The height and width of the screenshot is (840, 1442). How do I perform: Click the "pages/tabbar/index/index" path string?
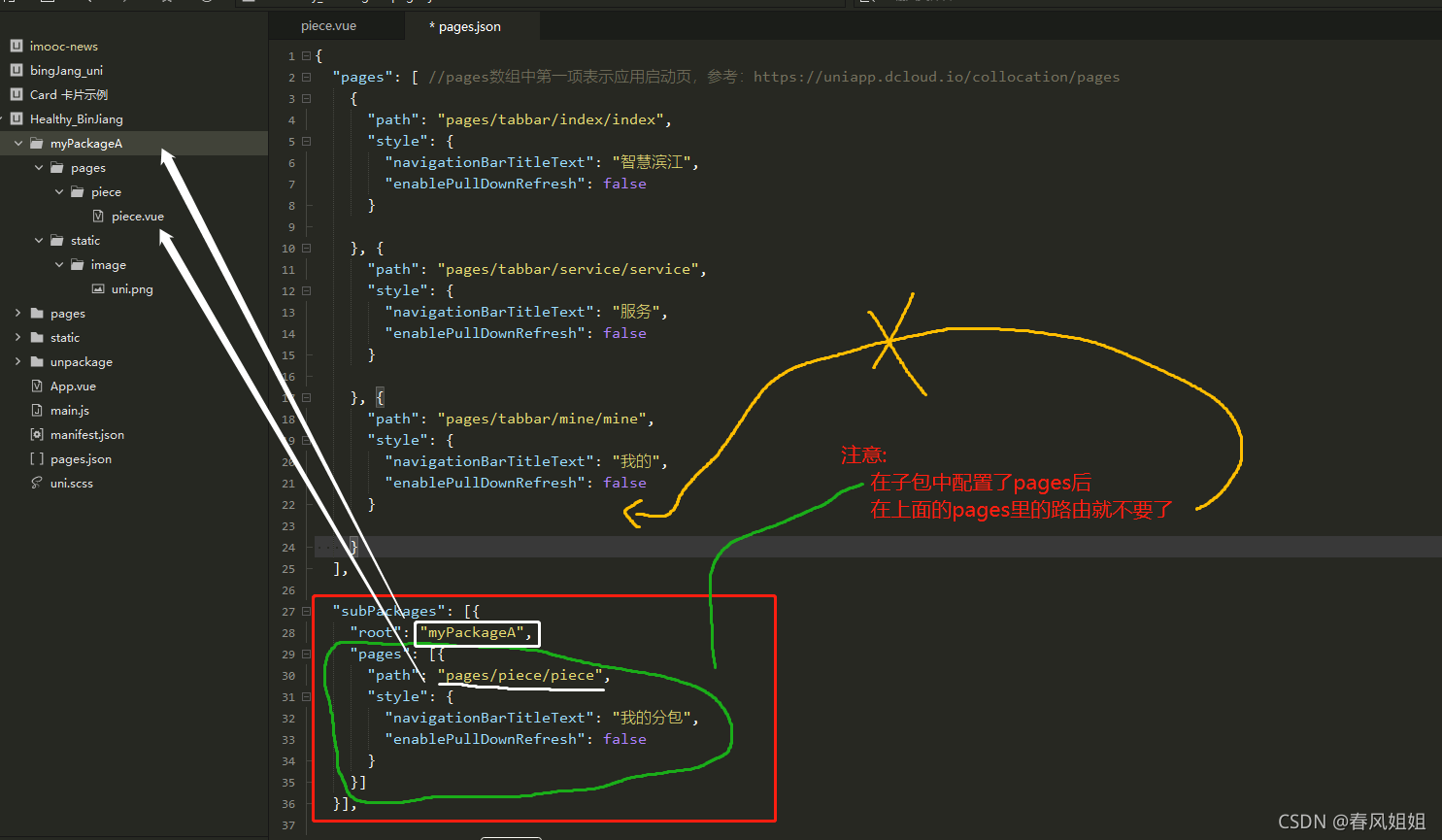click(x=551, y=119)
